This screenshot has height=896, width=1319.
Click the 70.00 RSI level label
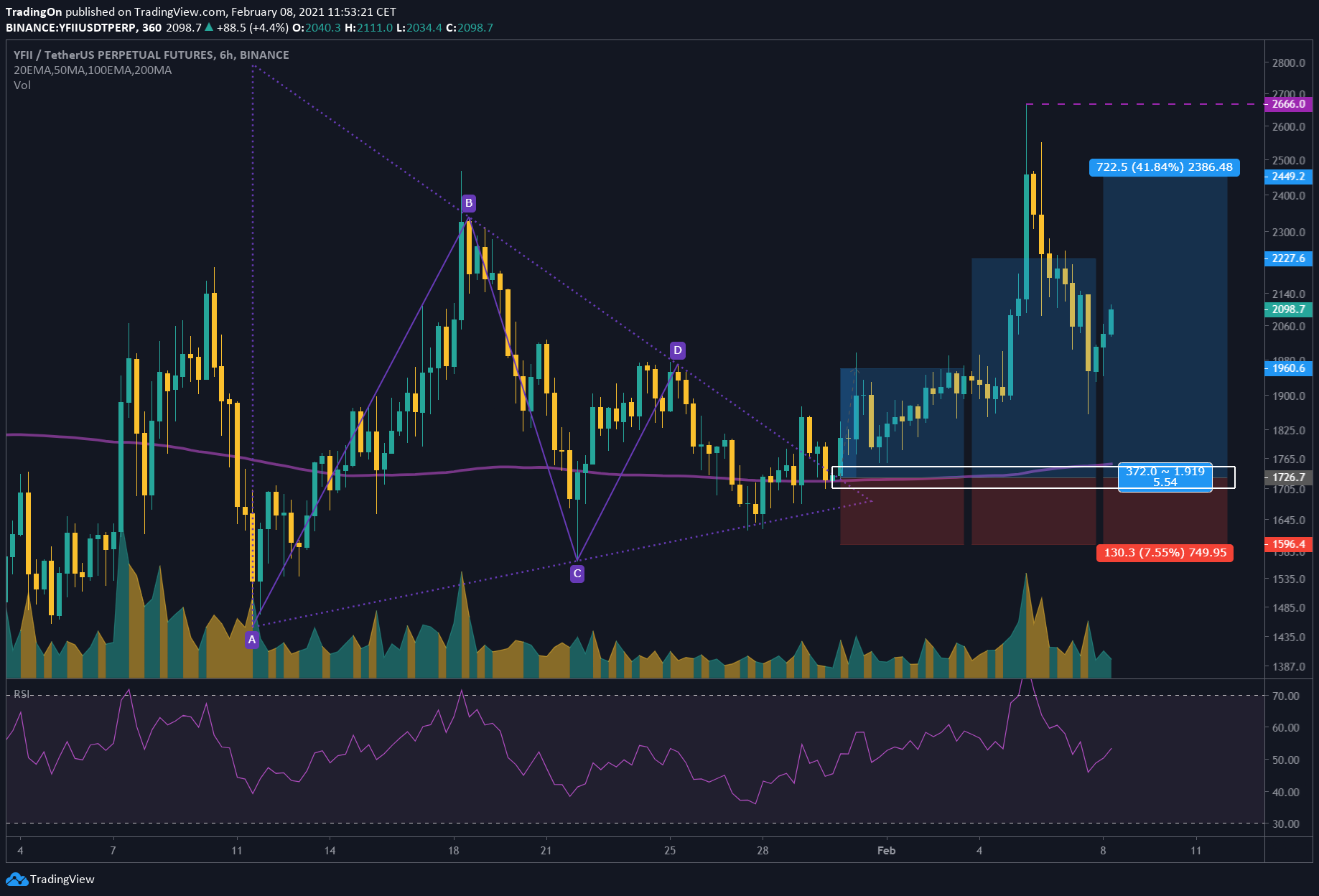(x=1285, y=696)
